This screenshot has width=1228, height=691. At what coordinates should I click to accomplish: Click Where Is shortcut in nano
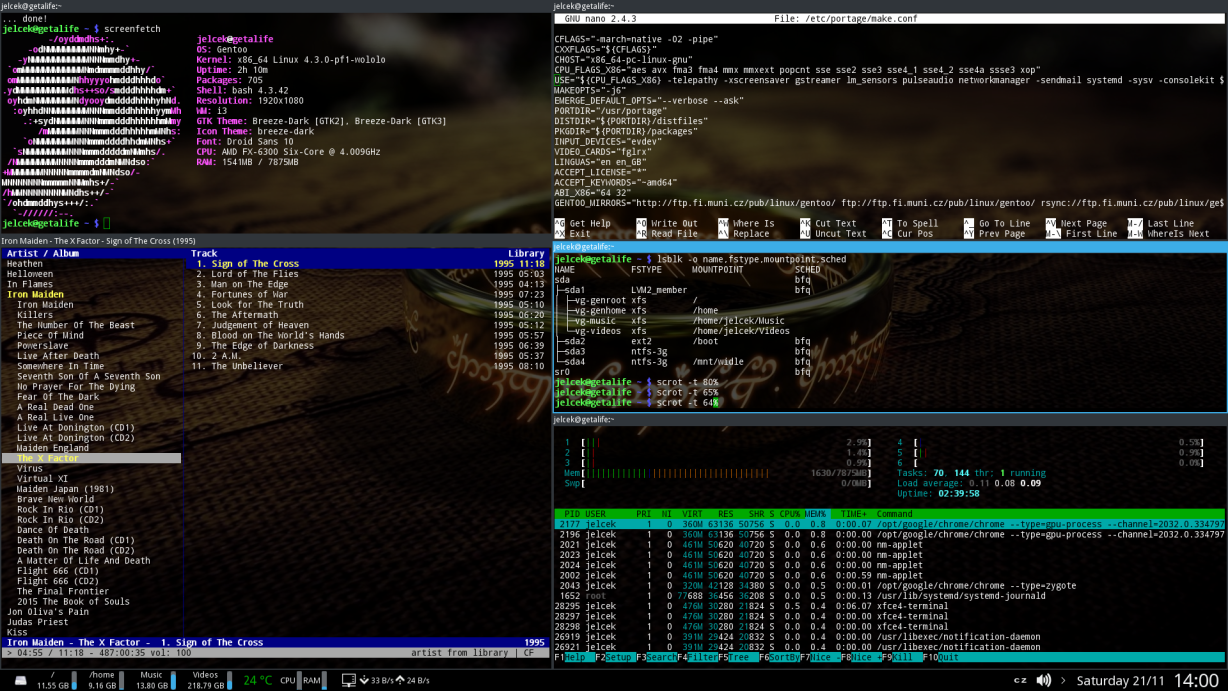[745, 224]
